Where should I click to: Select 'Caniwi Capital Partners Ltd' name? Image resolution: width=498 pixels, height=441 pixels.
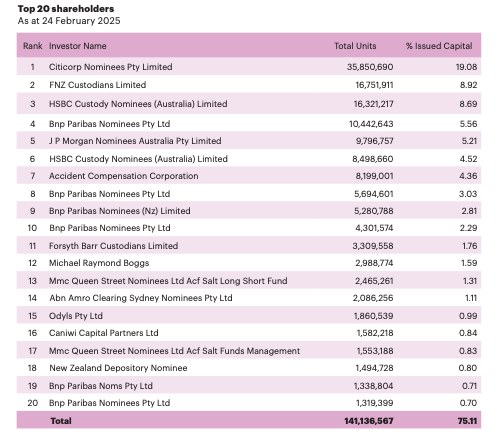103,333
